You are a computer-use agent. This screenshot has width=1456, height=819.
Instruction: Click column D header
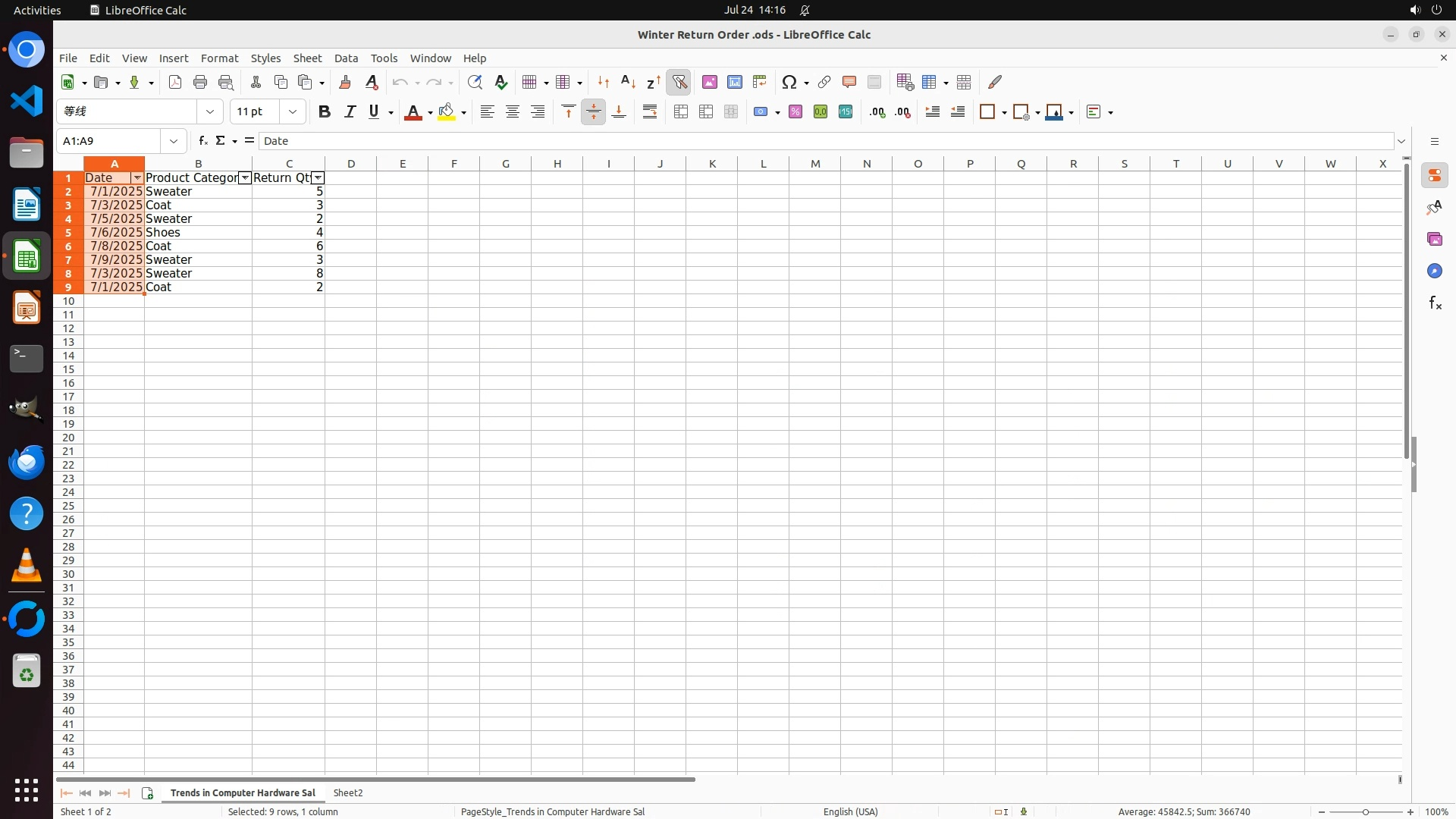coord(350,163)
